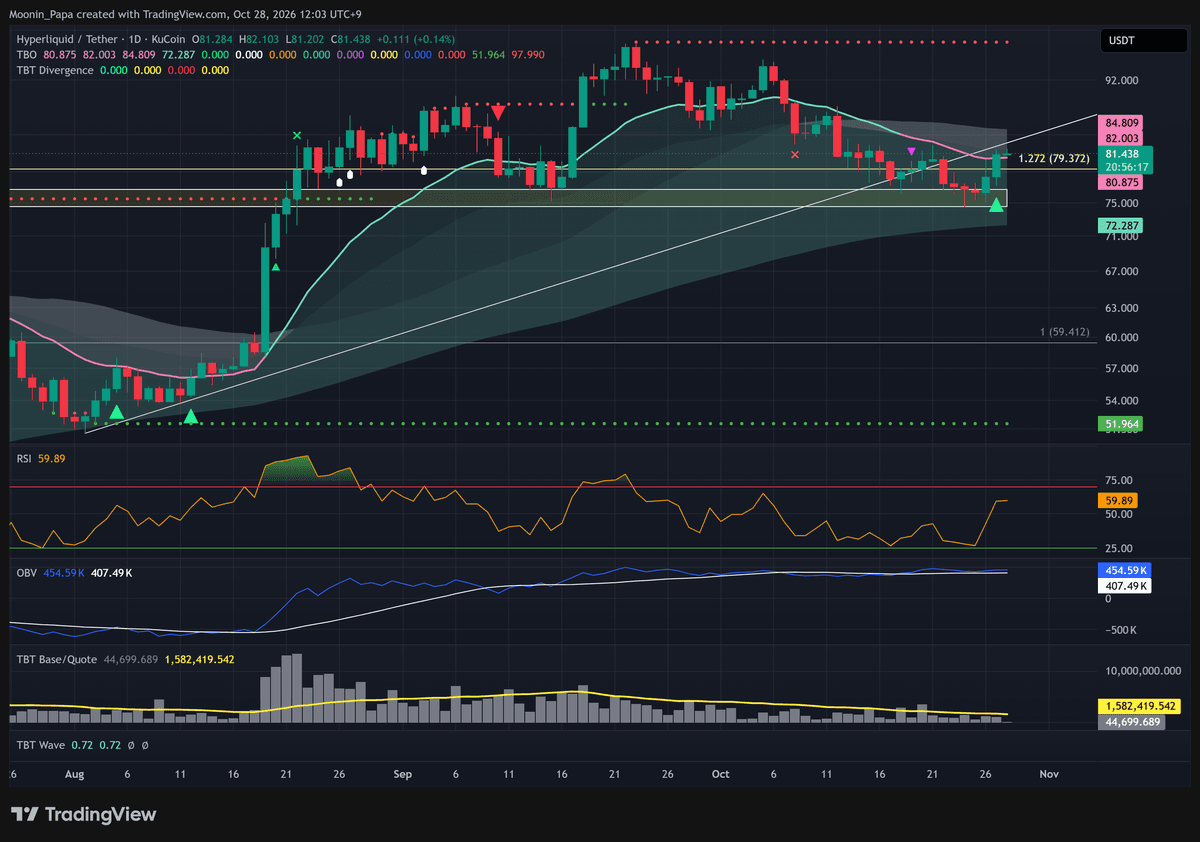Click the Aug label on the time axis
The width and height of the screenshot is (1200, 842).
click(75, 774)
